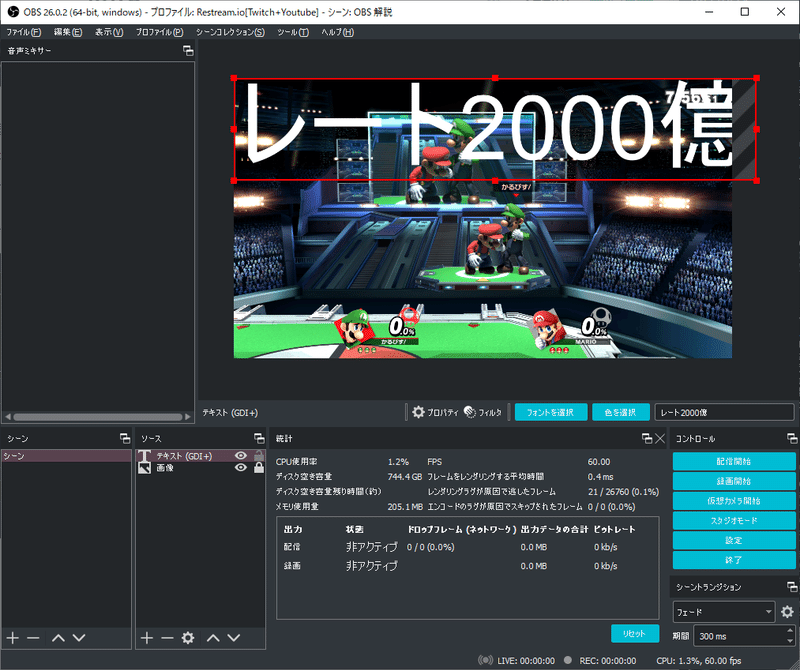This screenshot has height=670, width=800.
Task: Select the テキスト (GDI+) source row
Action: tap(201, 456)
